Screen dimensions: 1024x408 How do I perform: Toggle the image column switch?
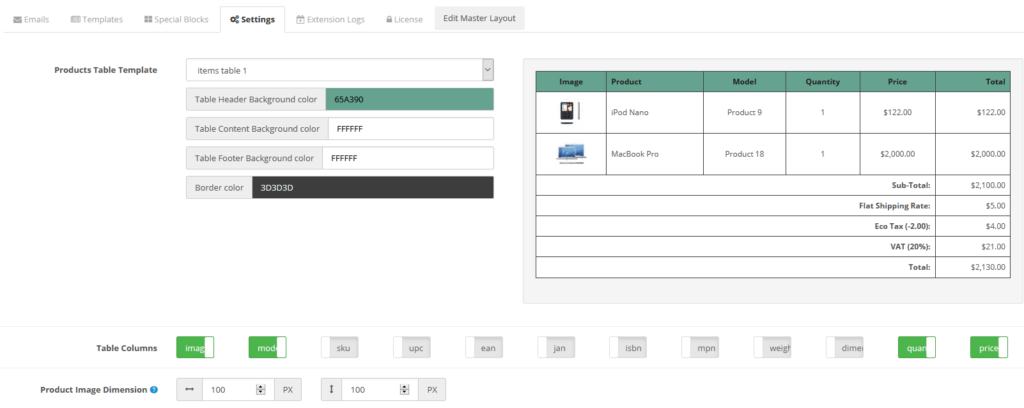[195, 347]
